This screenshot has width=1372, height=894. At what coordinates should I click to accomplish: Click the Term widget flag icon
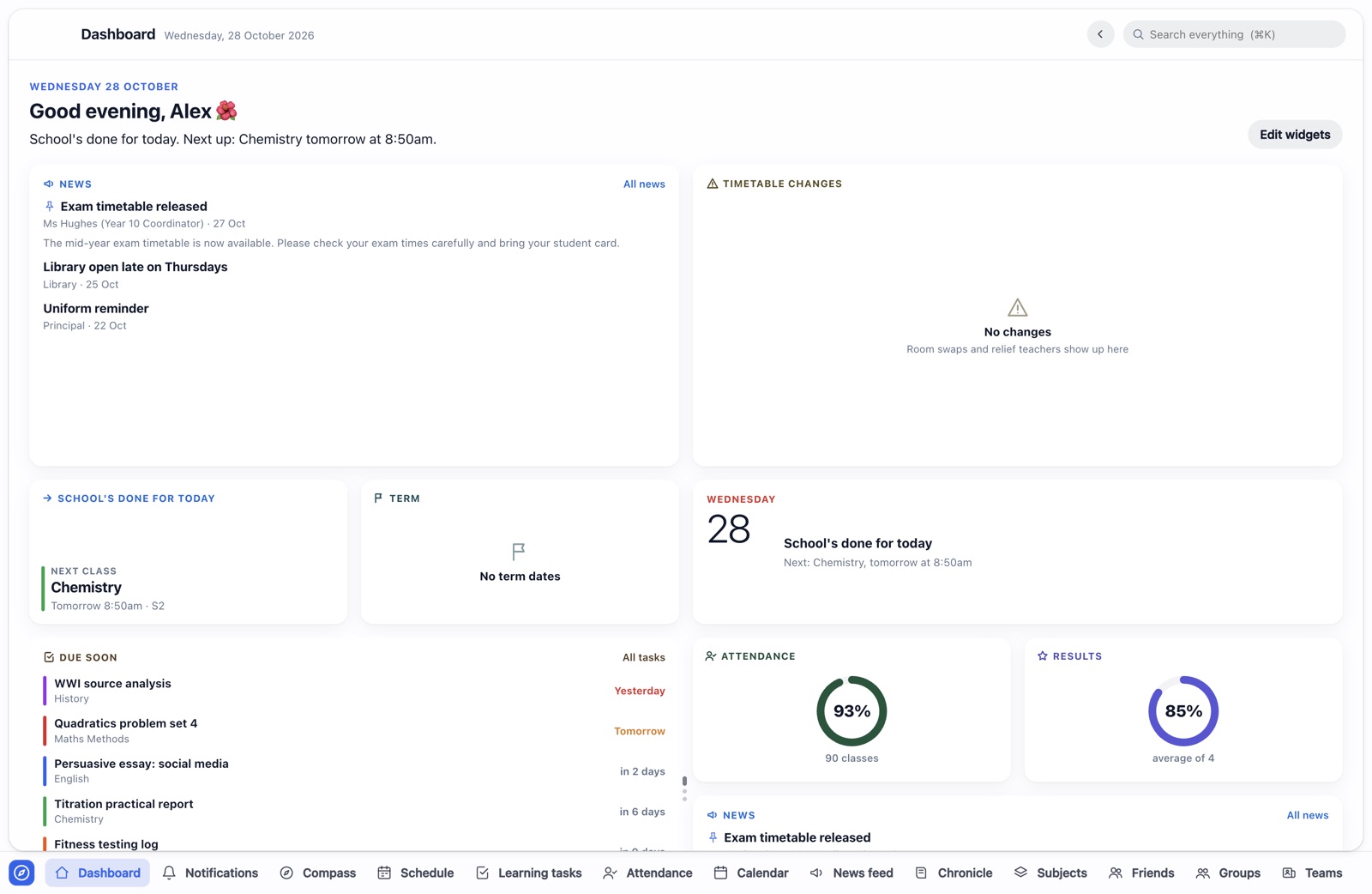pyautogui.click(x=519, y=551)
